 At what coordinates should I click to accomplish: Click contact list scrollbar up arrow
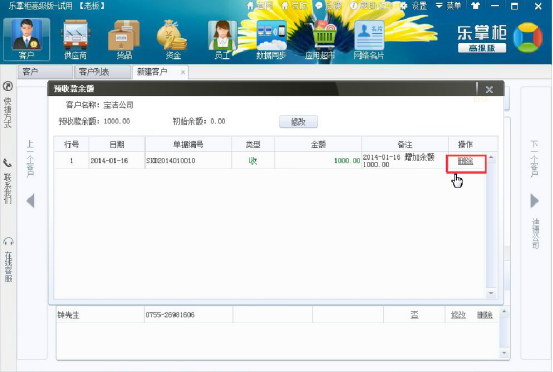click(504, 311)
